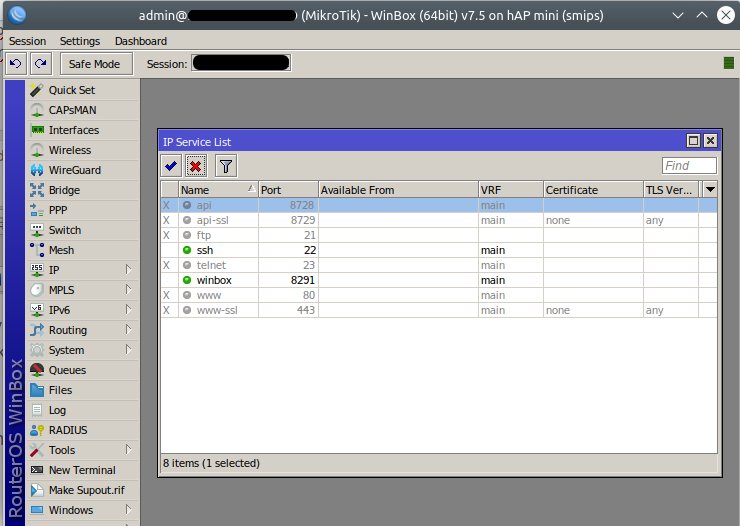Click port 443 cell
The image size is (740, 526).
tap(288, 310)
